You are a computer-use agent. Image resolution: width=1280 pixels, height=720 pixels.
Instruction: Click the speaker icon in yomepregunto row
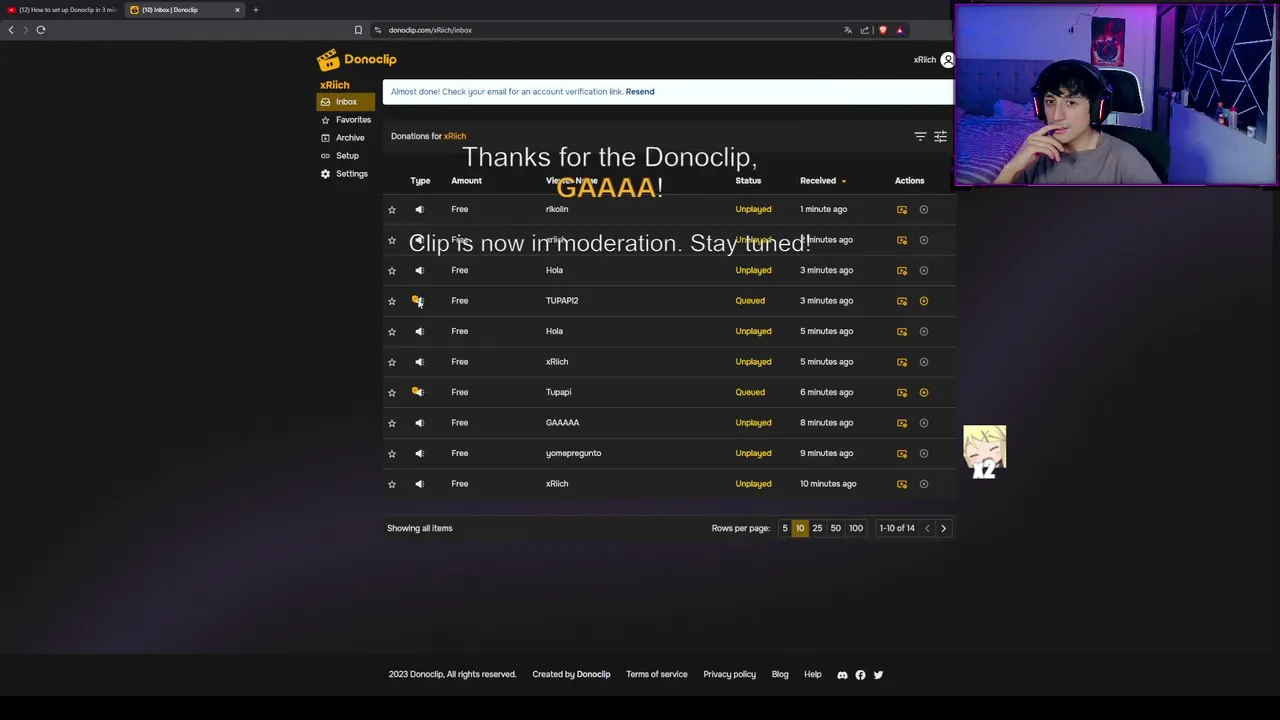pyautogui.click(x=420, y=453)
